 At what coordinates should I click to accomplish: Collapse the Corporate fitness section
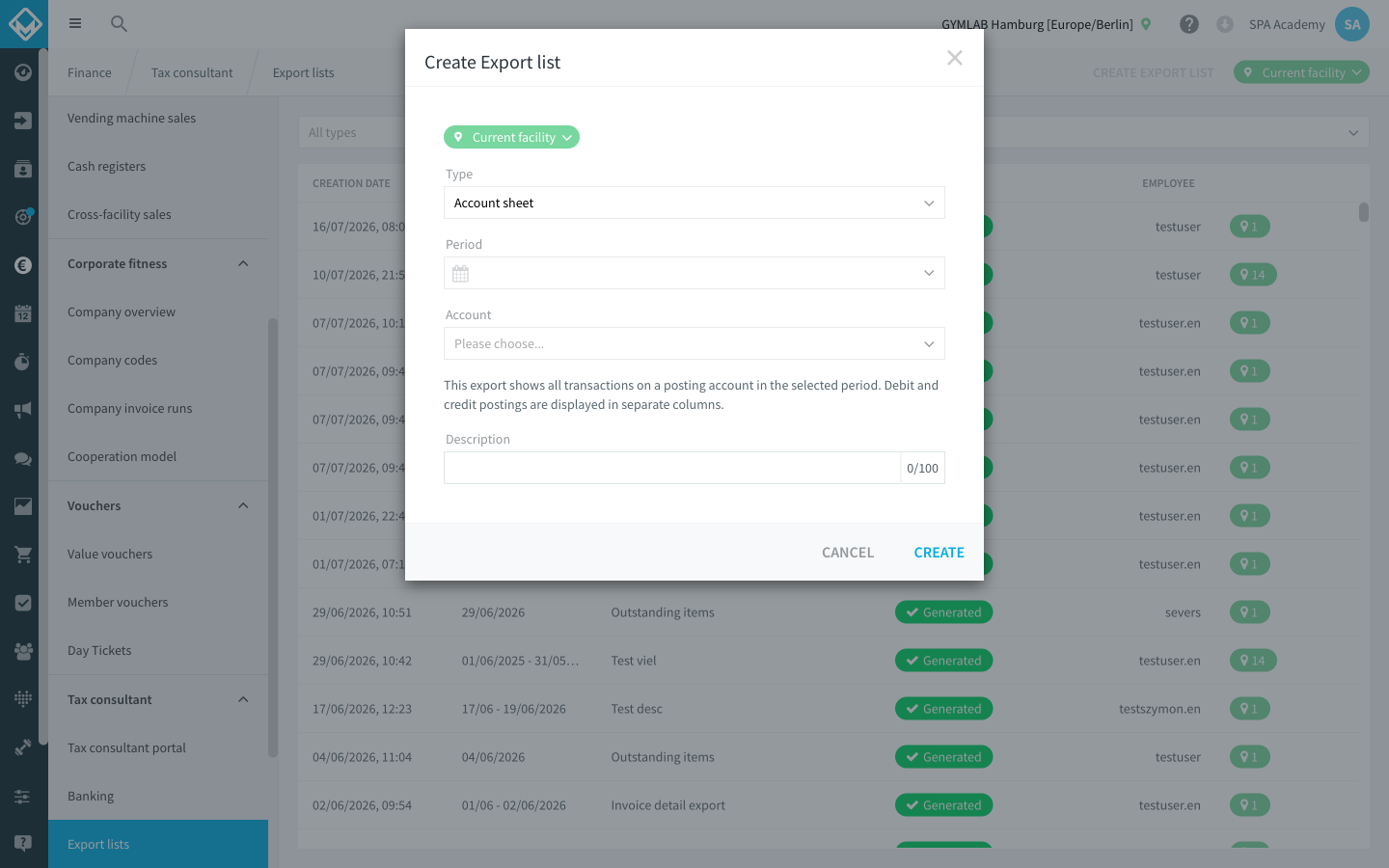243,263
